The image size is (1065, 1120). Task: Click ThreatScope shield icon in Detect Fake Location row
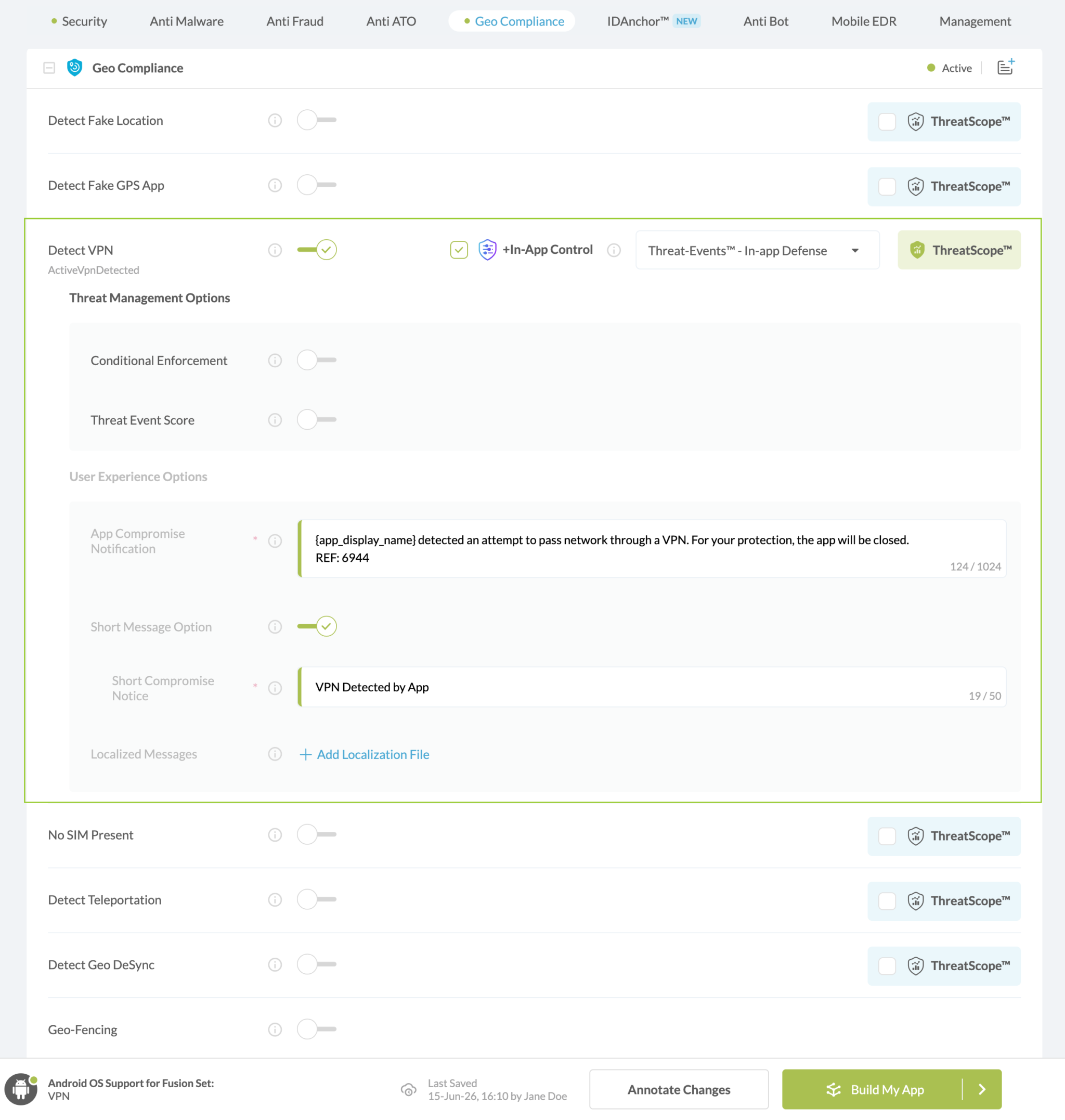915,122
